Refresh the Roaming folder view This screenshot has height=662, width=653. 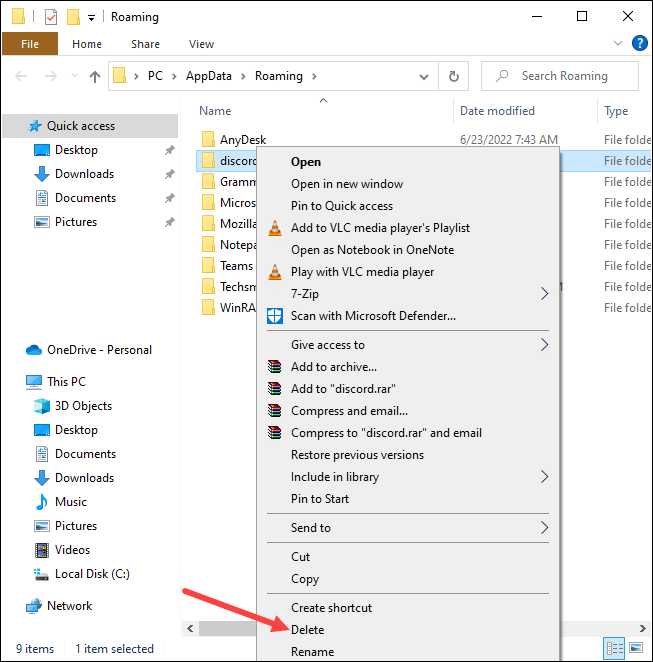point(454,76)
